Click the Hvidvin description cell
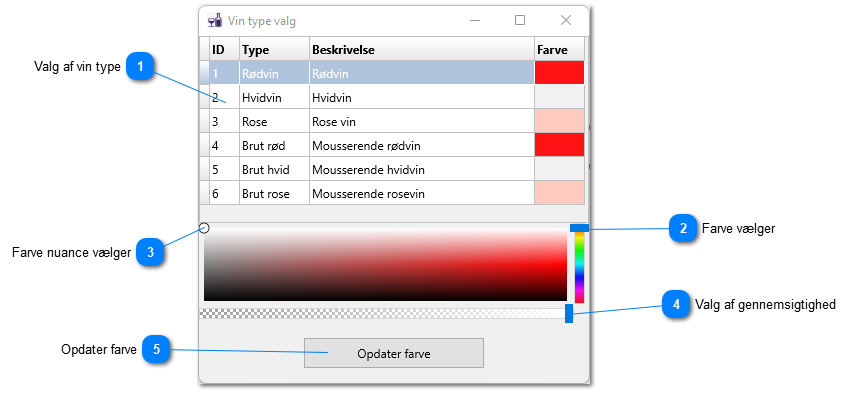Viewport: 852px width, 393px height. tap(422, 97)
